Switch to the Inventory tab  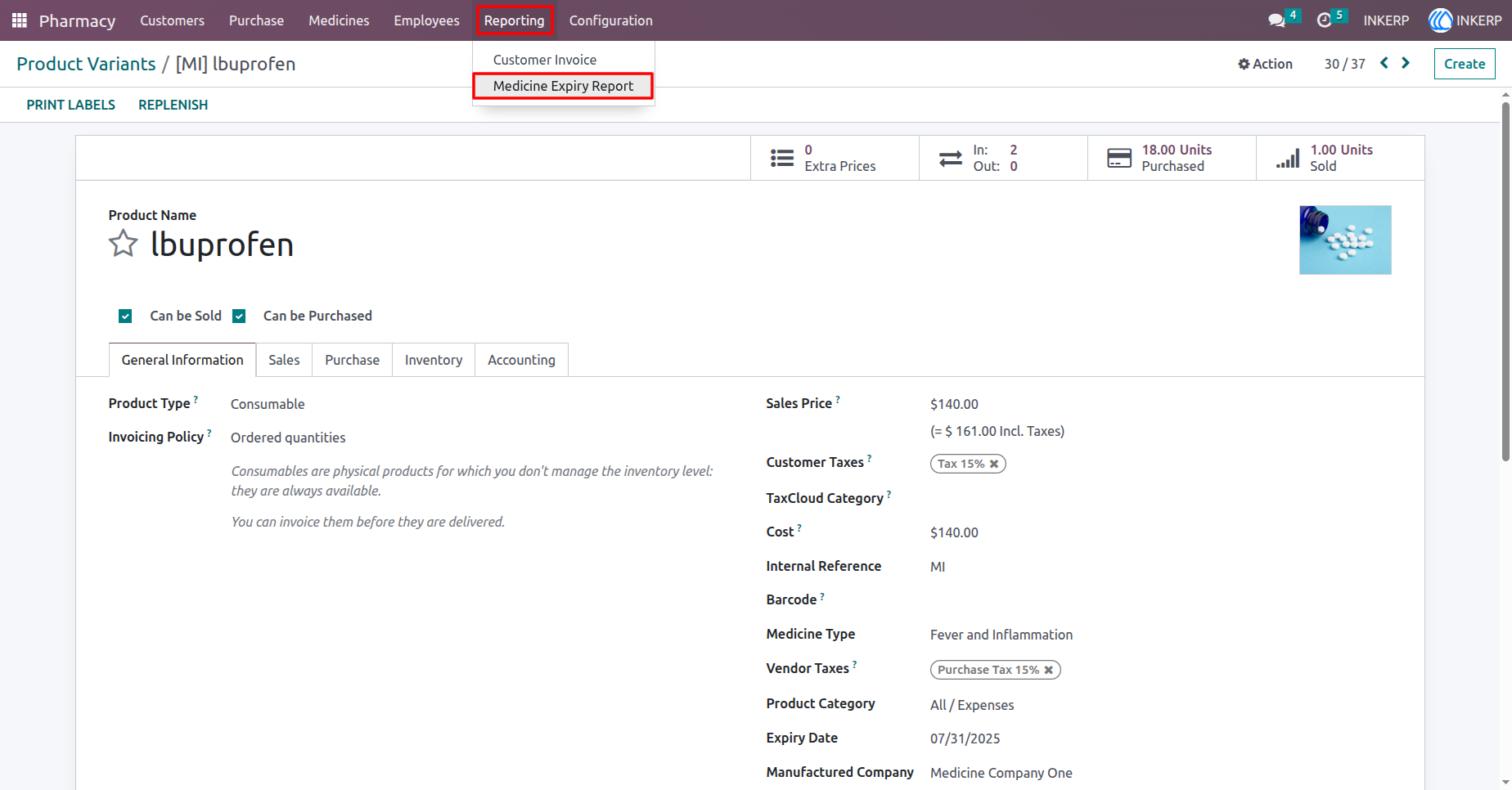tap(434, 360)
